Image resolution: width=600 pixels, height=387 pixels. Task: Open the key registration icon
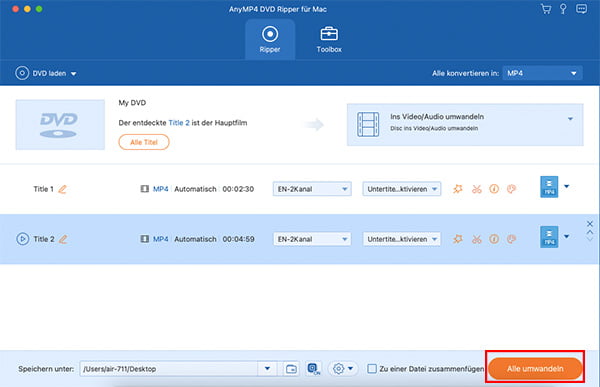point(563,9)
